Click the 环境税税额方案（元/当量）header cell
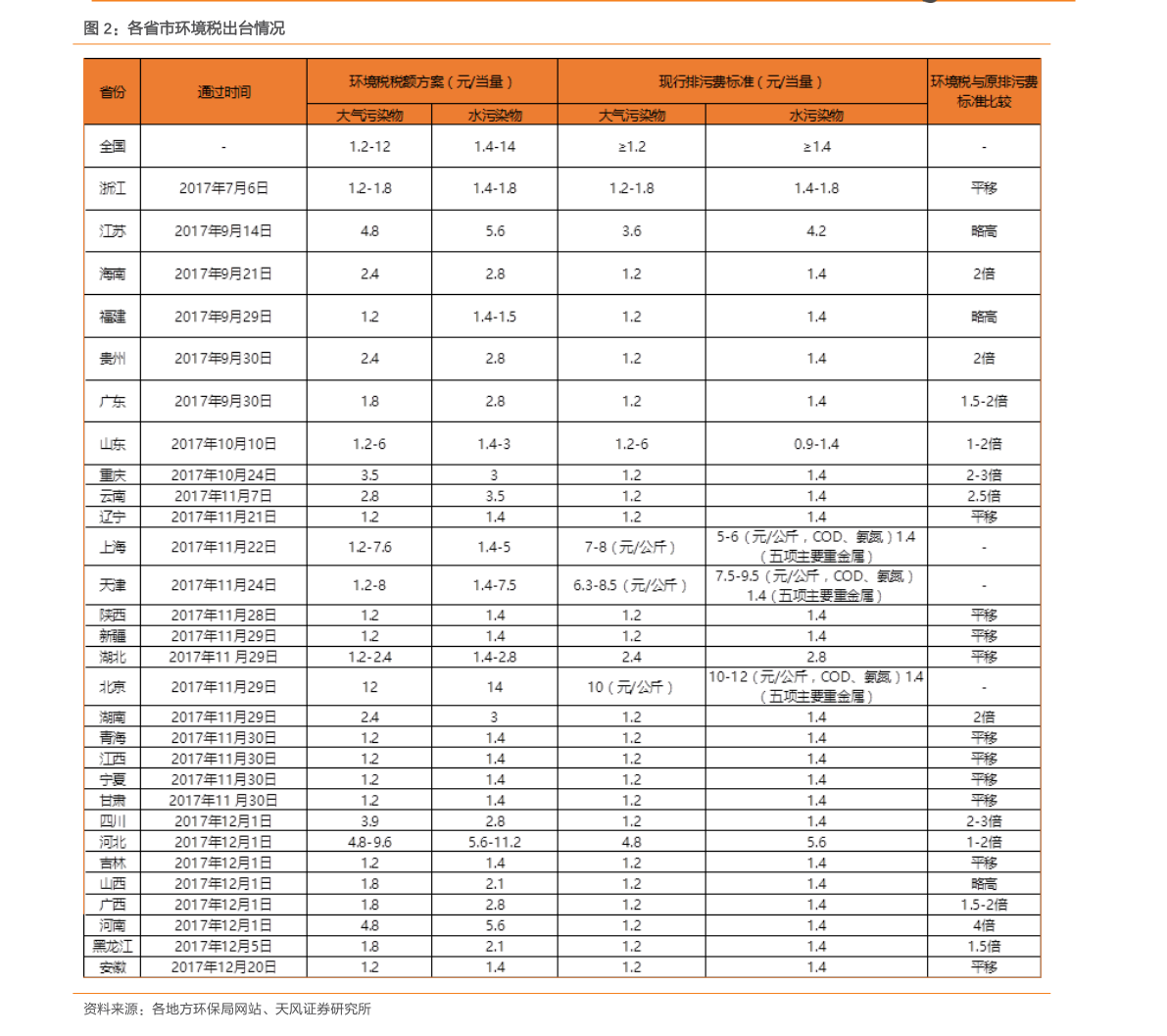 coord(431,81)
